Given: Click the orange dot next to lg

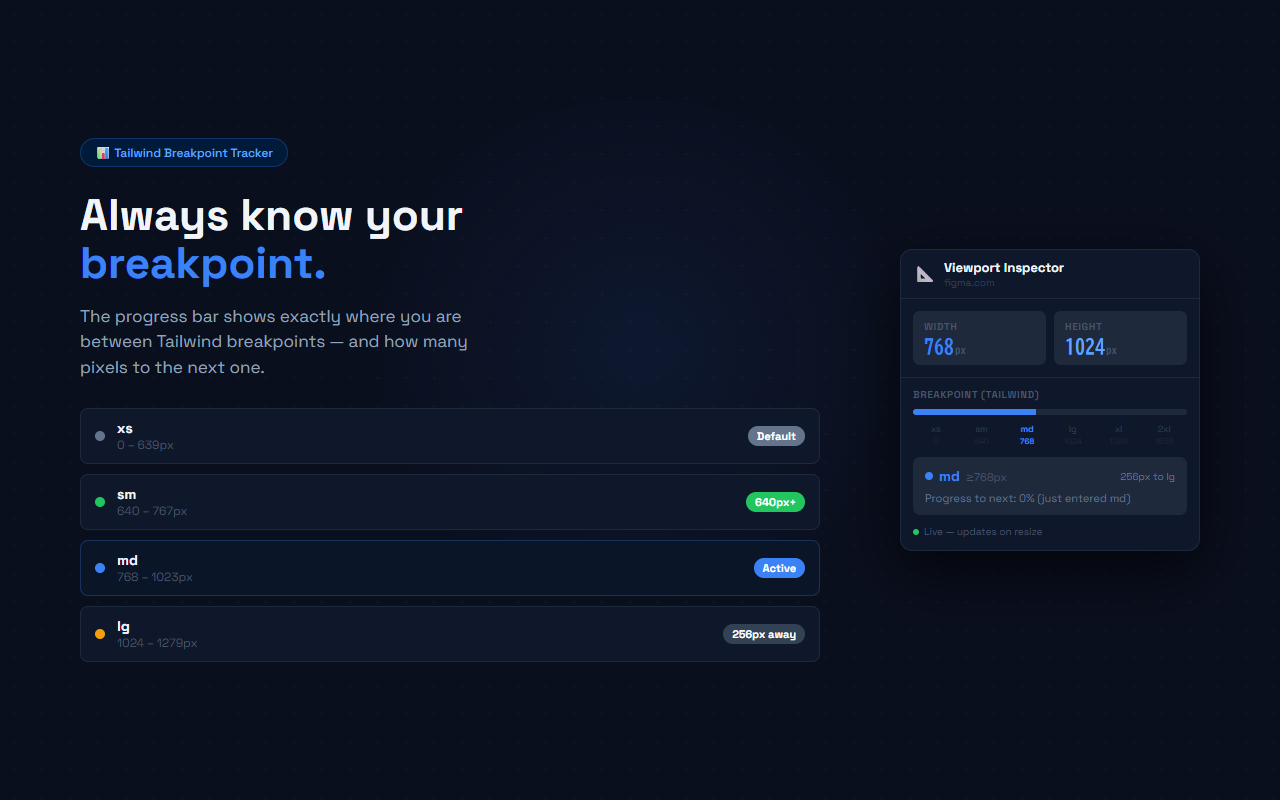Looking at the screenshot, I should coord(100,634).
